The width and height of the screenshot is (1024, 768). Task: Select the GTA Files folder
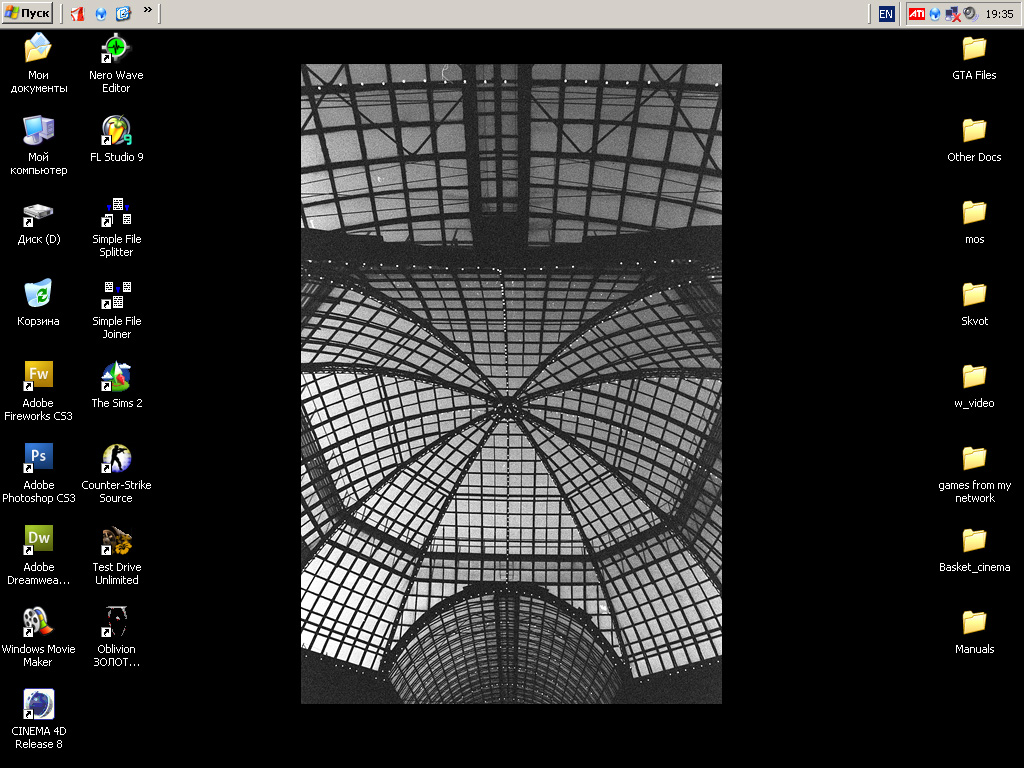[974, 58]
